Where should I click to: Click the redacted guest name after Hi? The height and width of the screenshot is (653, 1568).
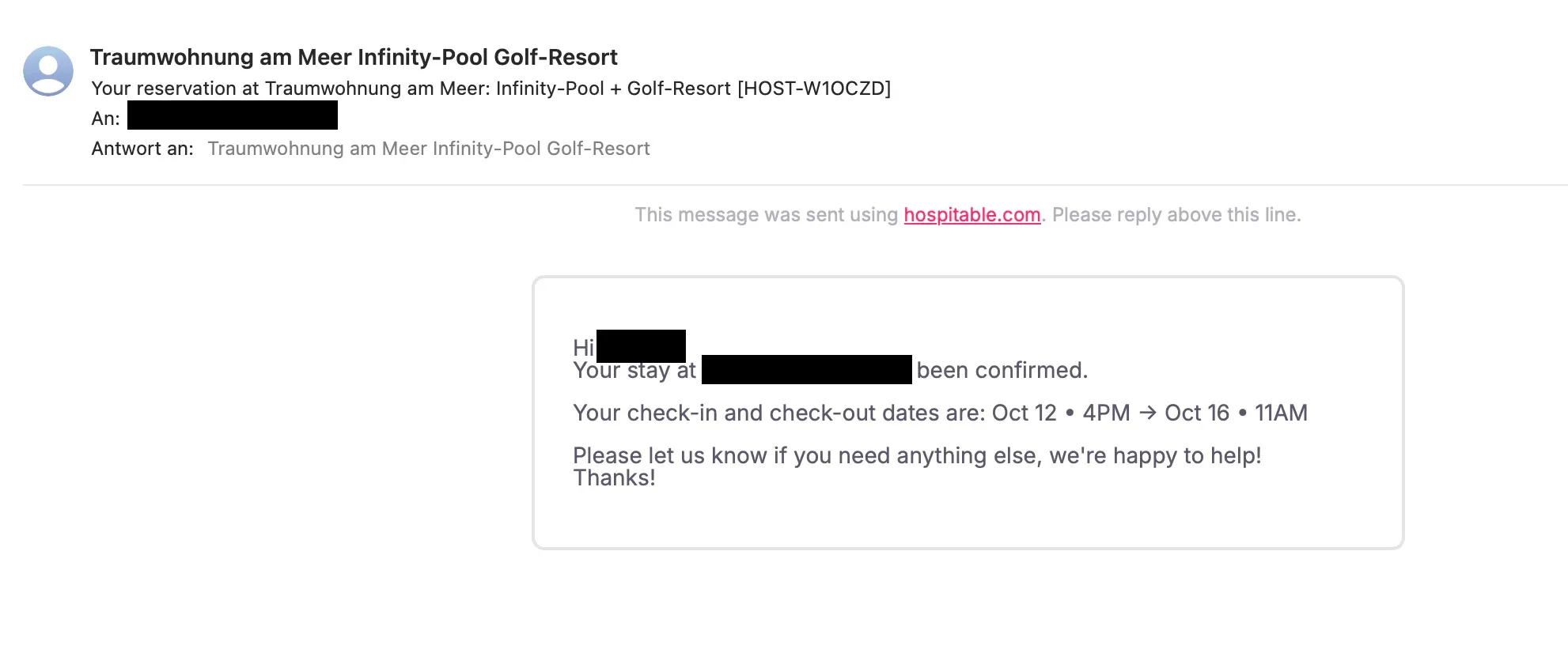pos(641,346)
